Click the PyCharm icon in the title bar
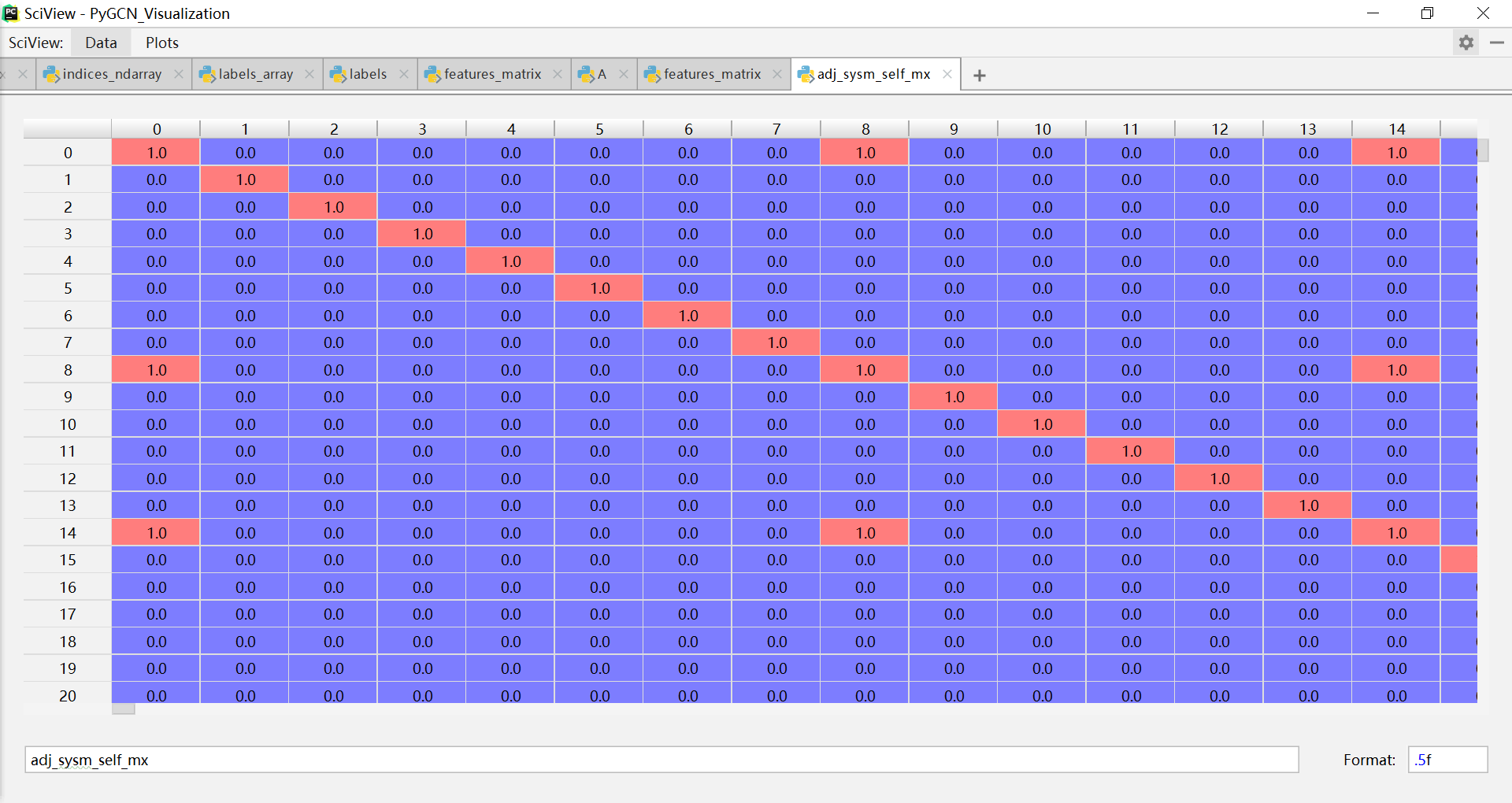This screenshot has width=1512, height=803. tap(11, 13)
